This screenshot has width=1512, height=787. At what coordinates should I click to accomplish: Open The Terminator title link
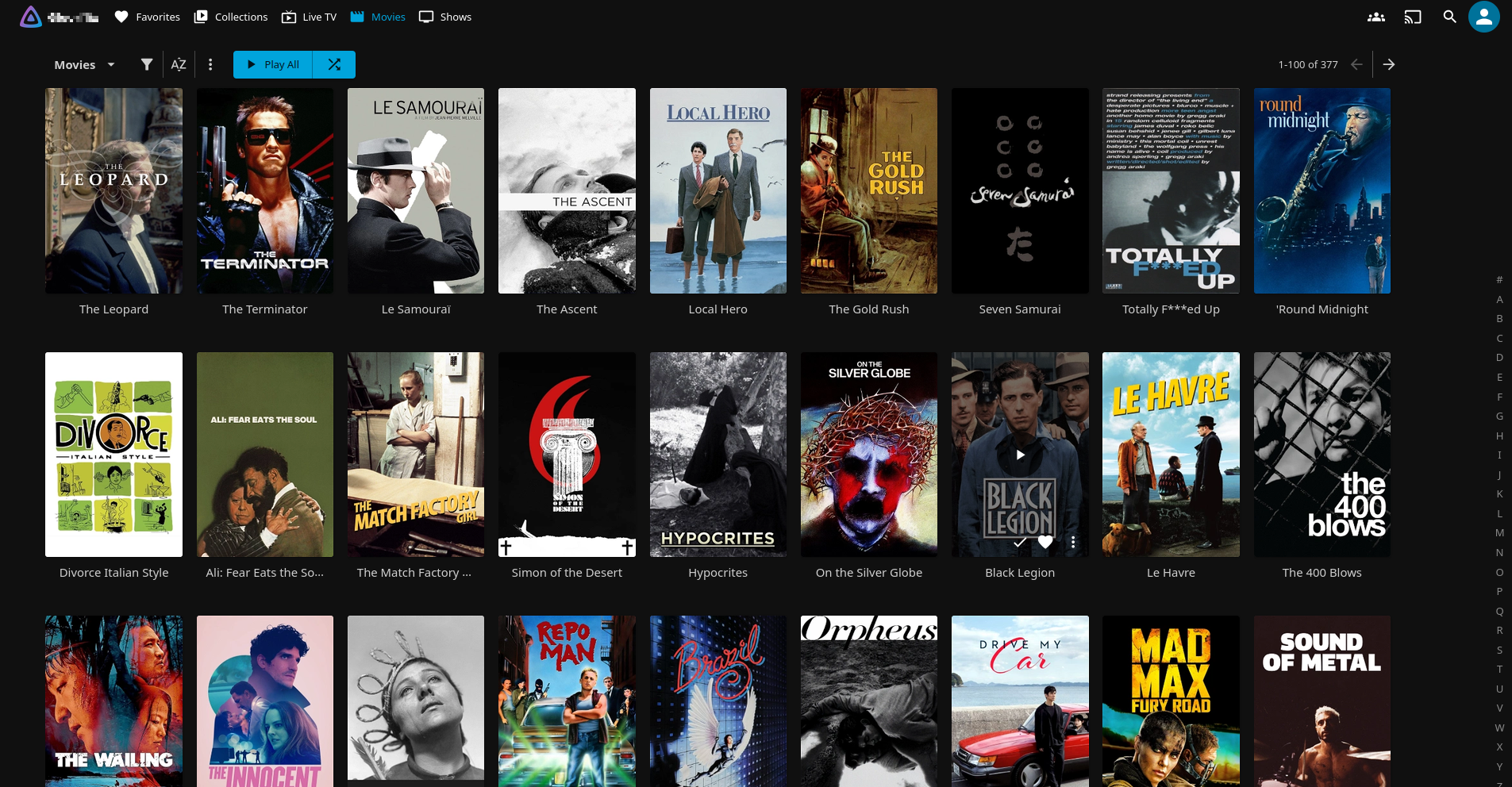264,309
